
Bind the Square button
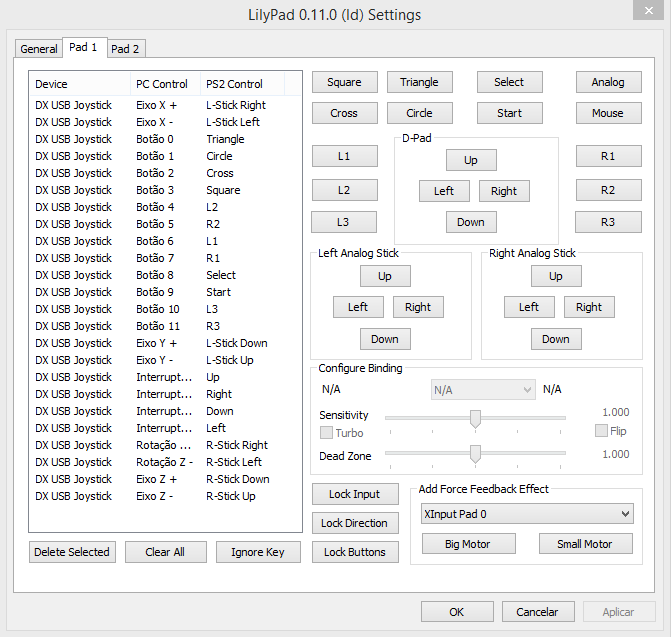pyautogui.click(x=344, y=82)
